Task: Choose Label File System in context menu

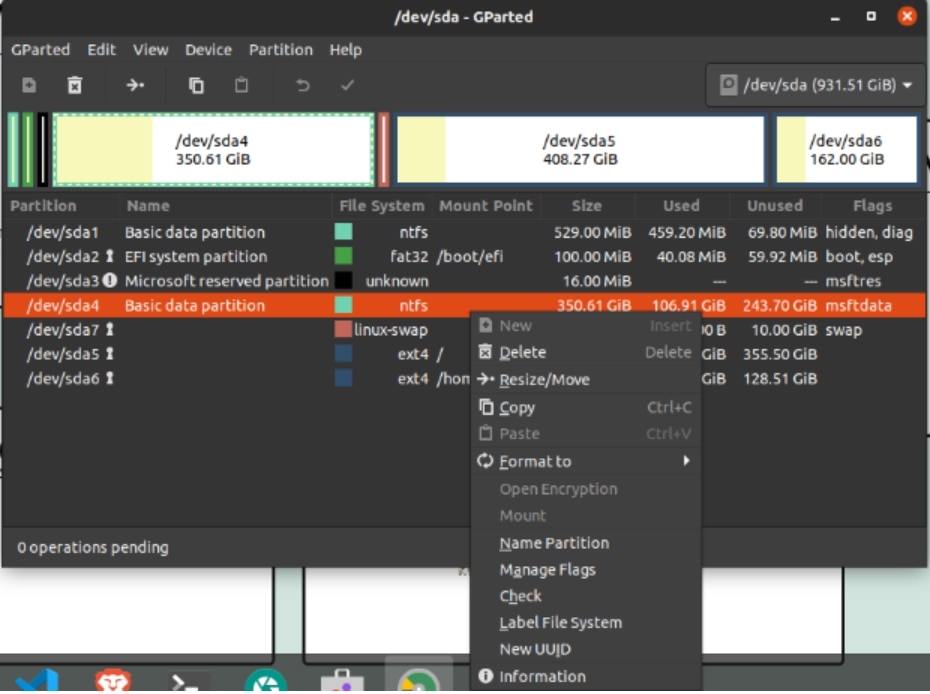Action: pyautogui.click(x=585, y=623)
